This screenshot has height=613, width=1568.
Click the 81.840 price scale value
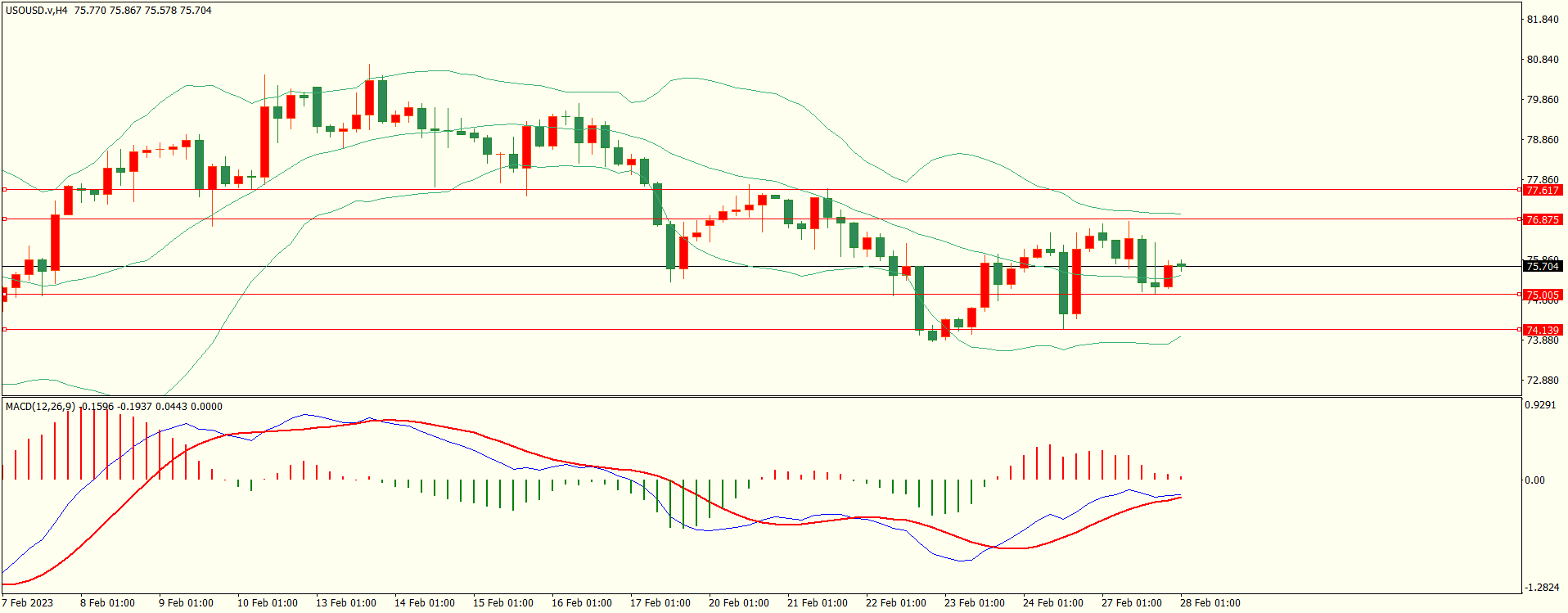coord(1543,20)
